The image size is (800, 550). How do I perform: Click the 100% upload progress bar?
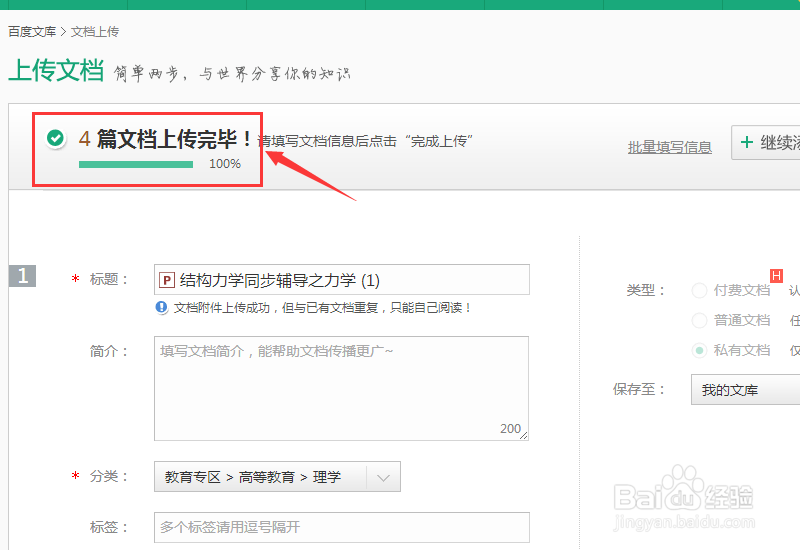tap(136, 164)
